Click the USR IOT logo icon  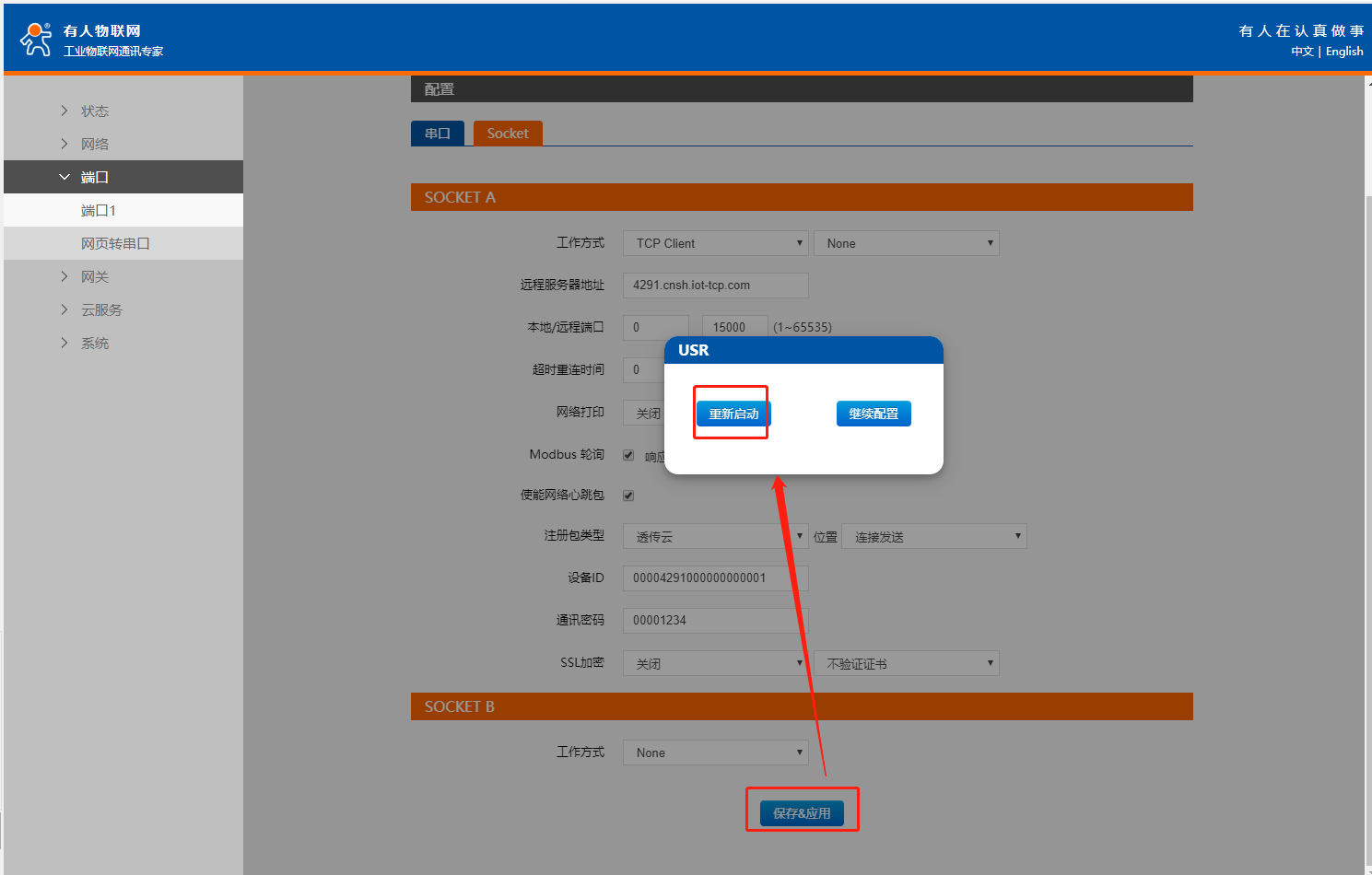[36, 39]
